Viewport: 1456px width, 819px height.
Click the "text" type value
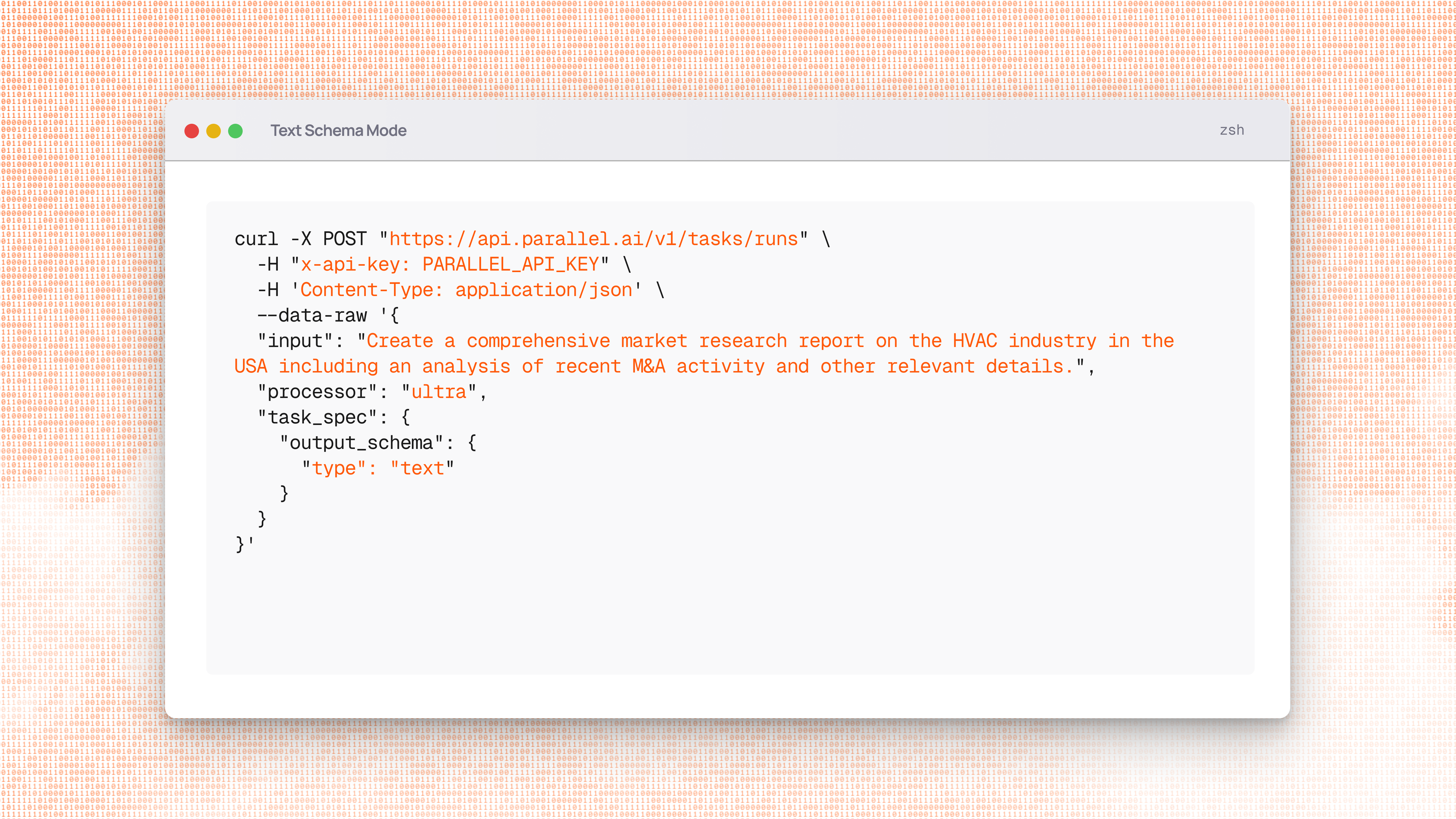pyautogui.click(x=422, y=468)
